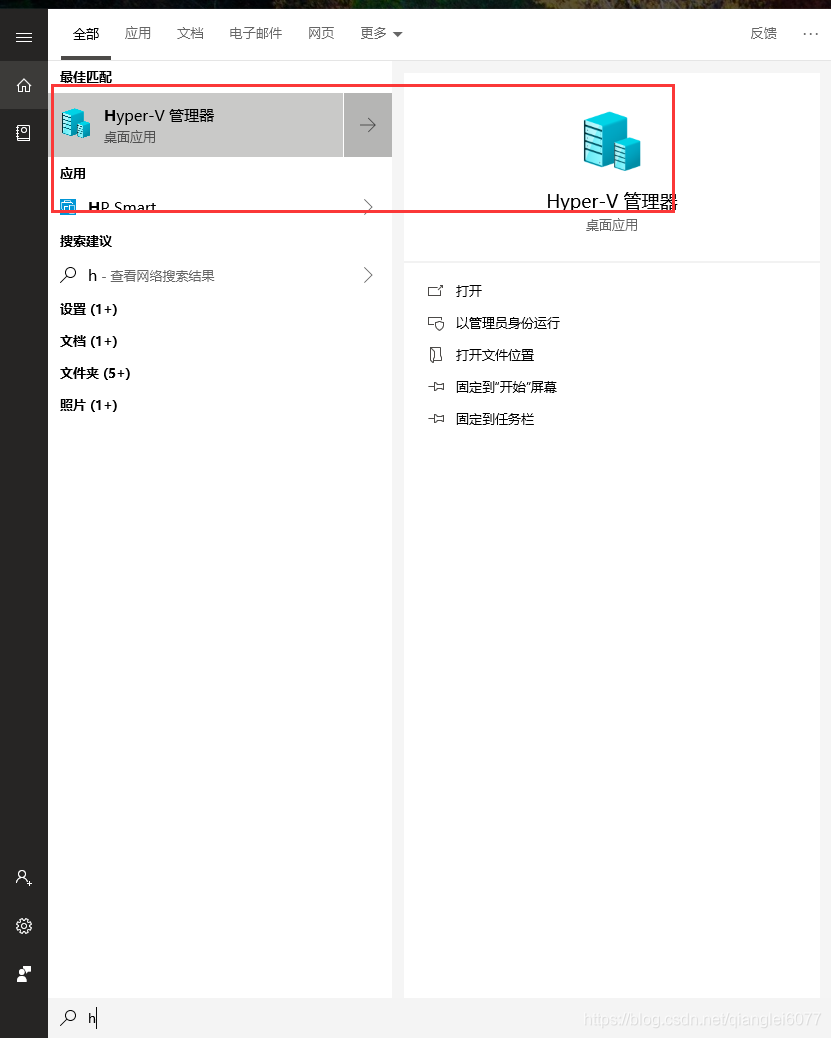
Task: Click the add account icon in the sidebar
Action: point(24,878)
